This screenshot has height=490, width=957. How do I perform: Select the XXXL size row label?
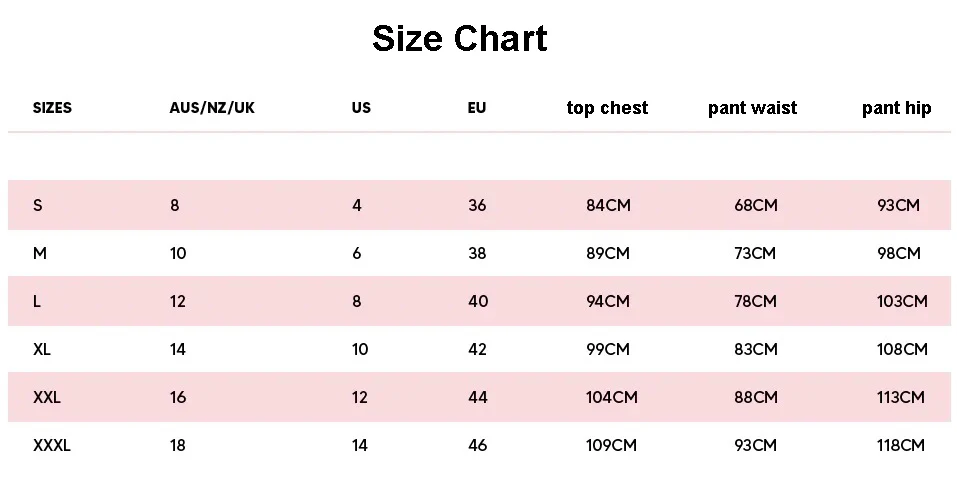[x=52, y=446]
